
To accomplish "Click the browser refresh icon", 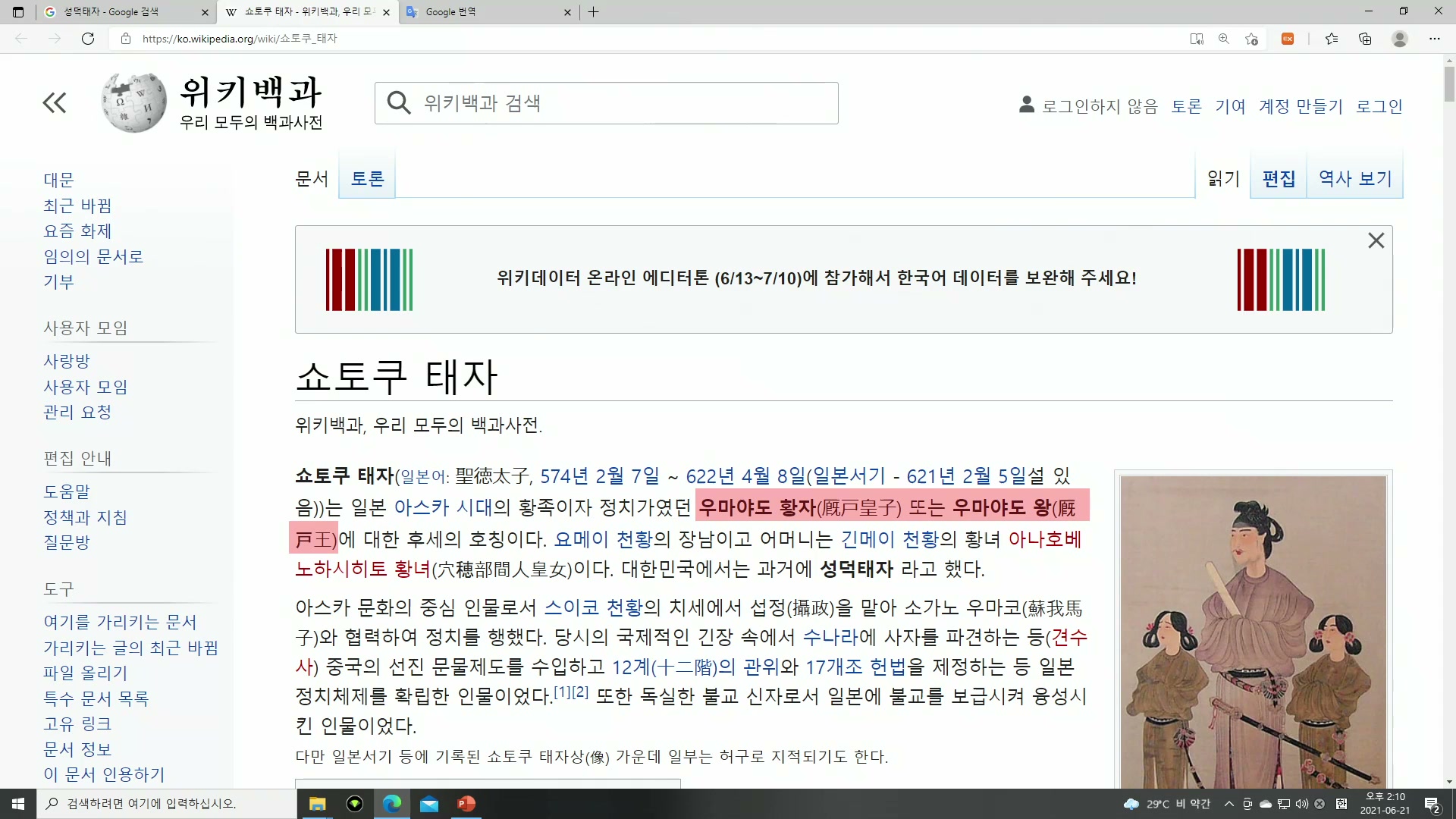I will [88, 39].
